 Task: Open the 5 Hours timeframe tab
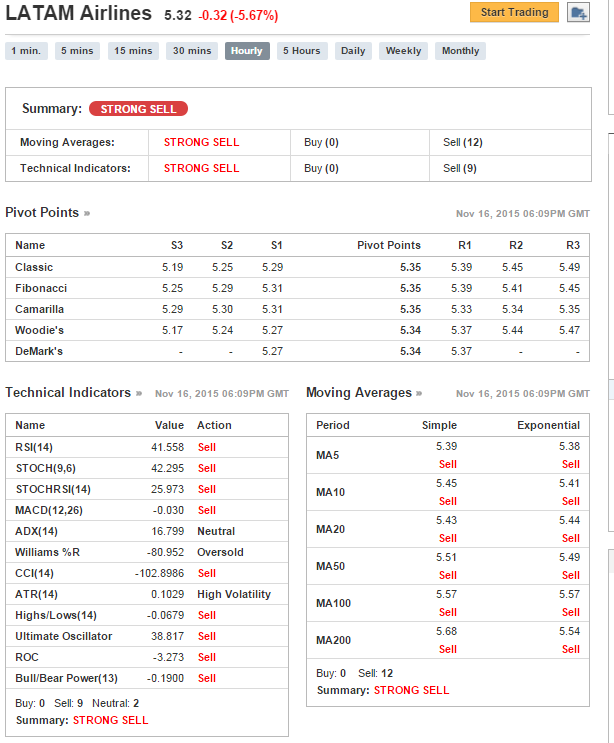[x=301, y=51]
